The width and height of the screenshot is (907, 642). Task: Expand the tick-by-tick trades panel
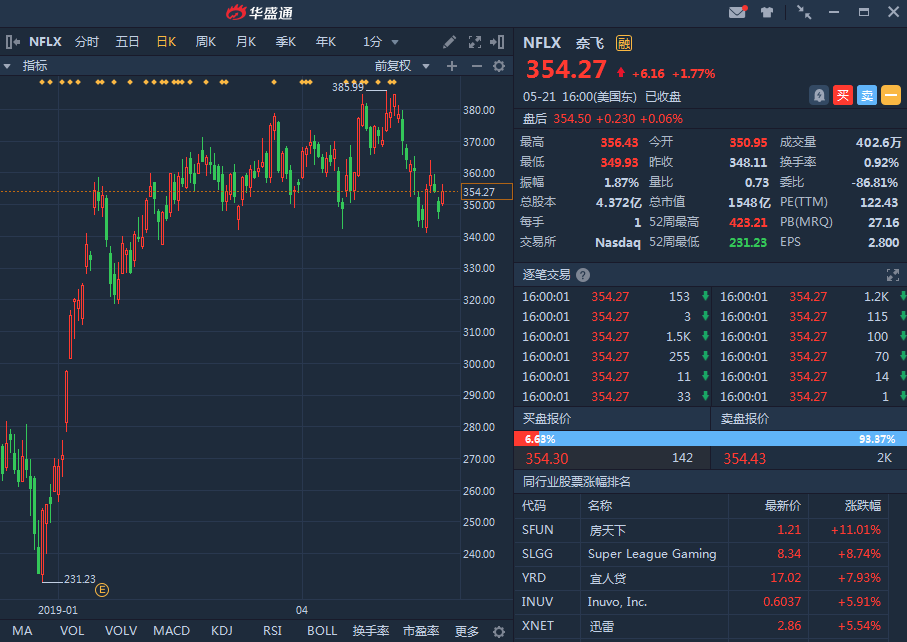point(892,275)
